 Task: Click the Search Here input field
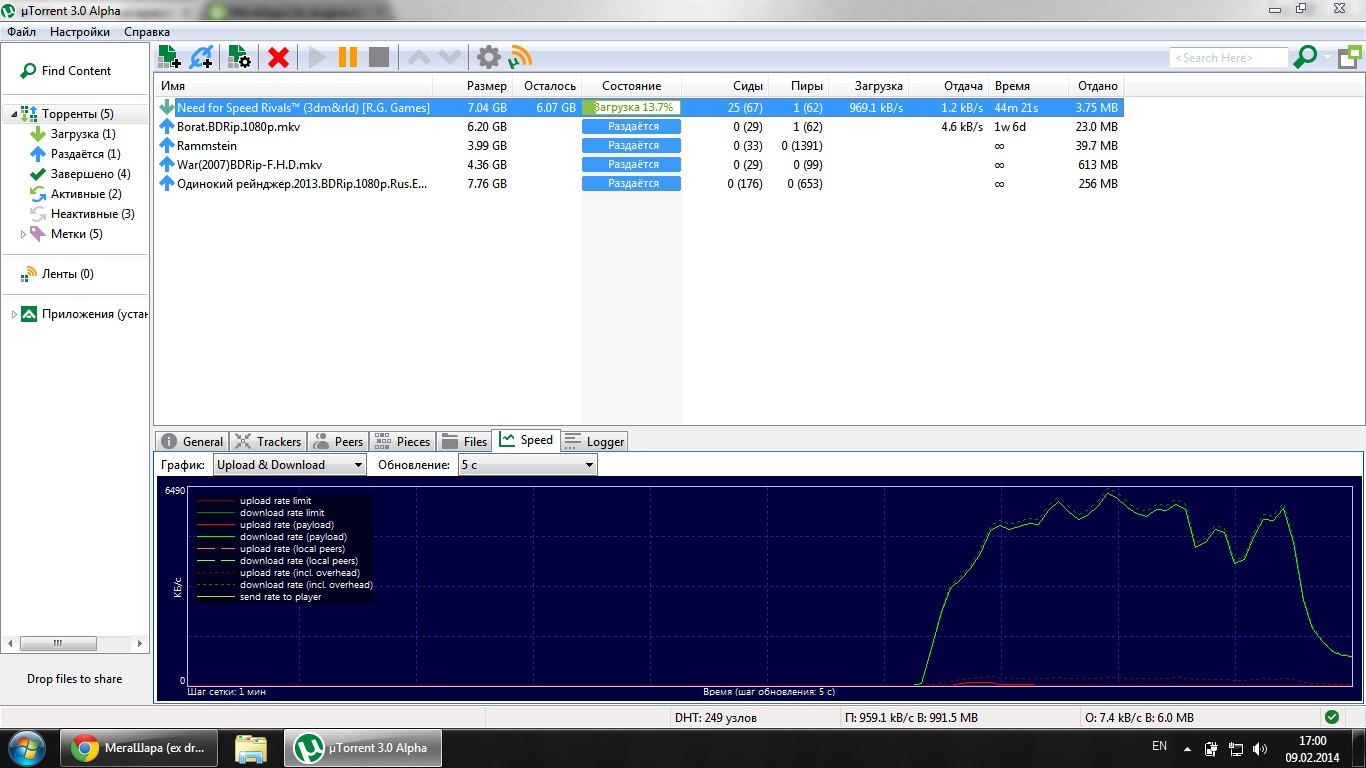pyautogui.click(x=1228, y=58)
